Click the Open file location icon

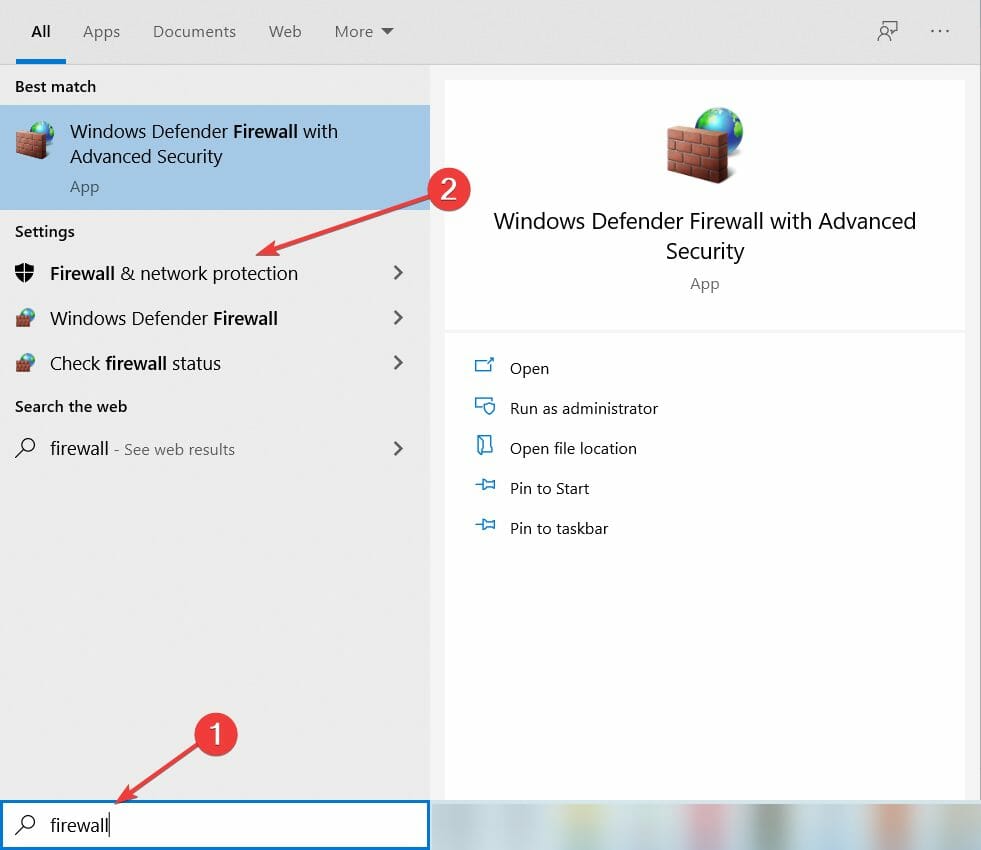(x=484, y=445)
